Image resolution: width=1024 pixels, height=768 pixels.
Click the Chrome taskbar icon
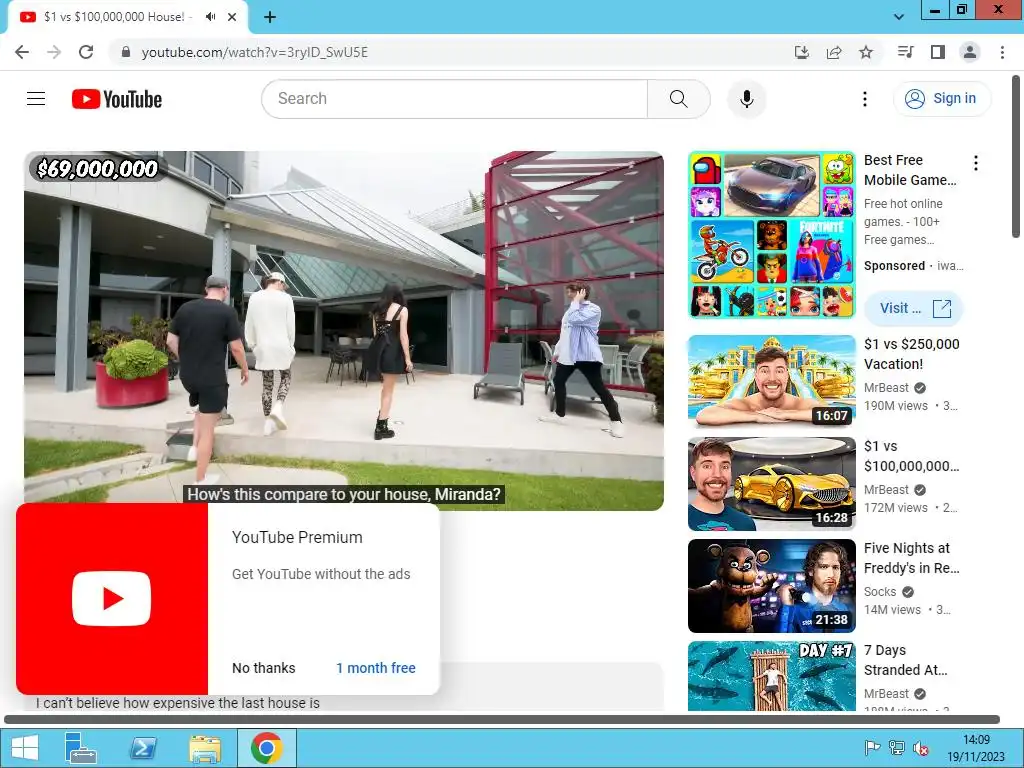point(266,748)
